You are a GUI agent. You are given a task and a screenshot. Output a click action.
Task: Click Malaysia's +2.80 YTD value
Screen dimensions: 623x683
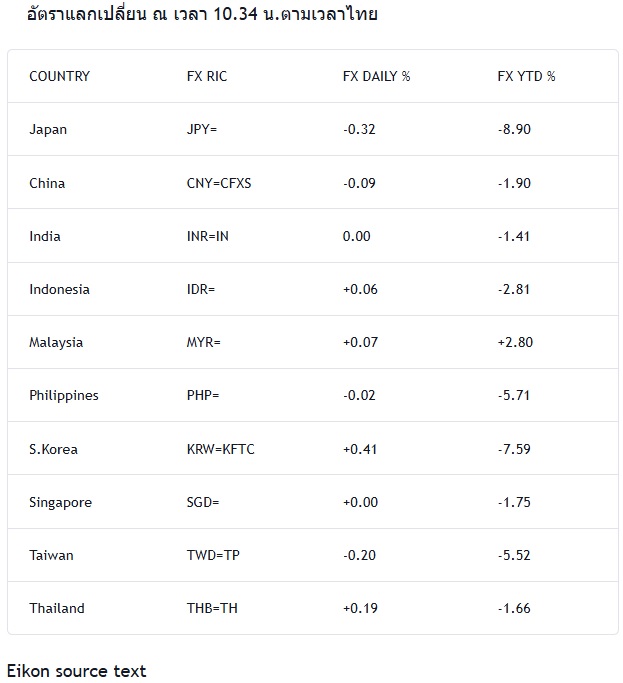[515, 342]
